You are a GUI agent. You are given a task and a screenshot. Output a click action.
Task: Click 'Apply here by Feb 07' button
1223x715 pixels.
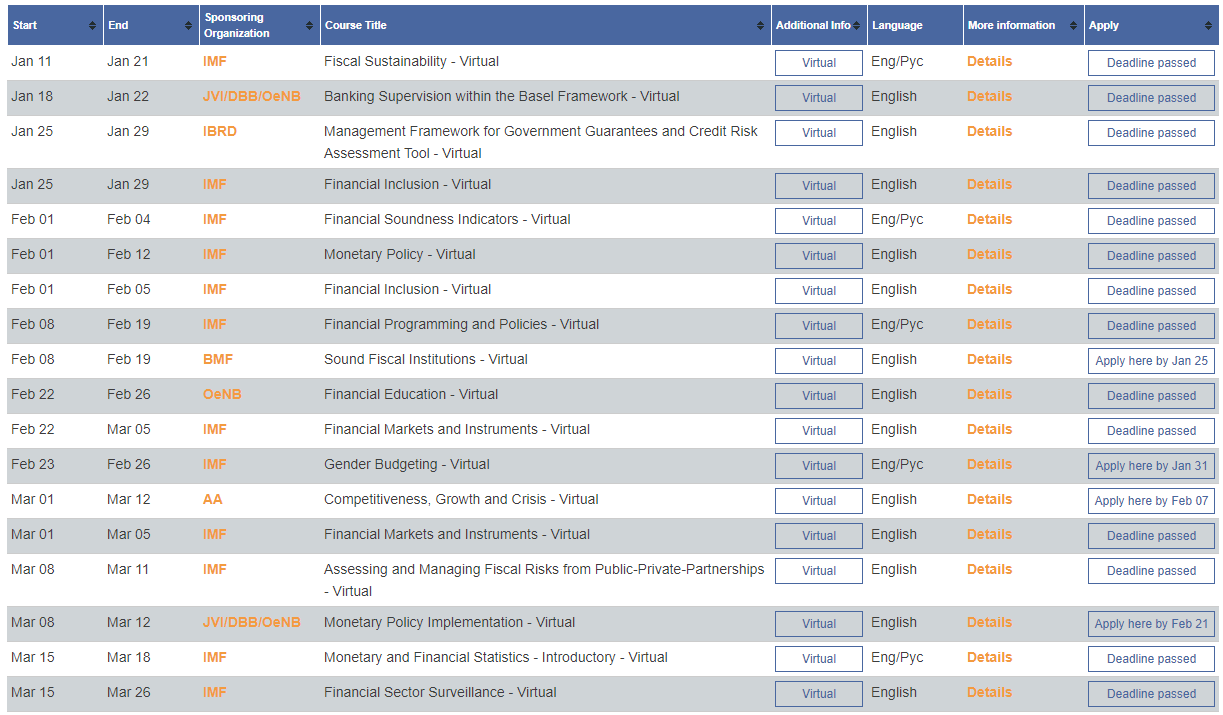point(1151,501)
